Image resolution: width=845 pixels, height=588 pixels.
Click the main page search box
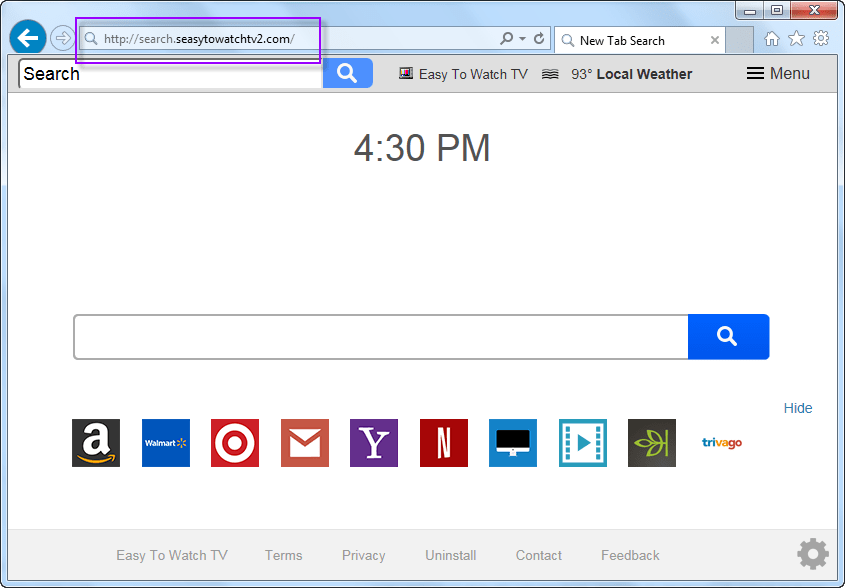tap(381, 337)
